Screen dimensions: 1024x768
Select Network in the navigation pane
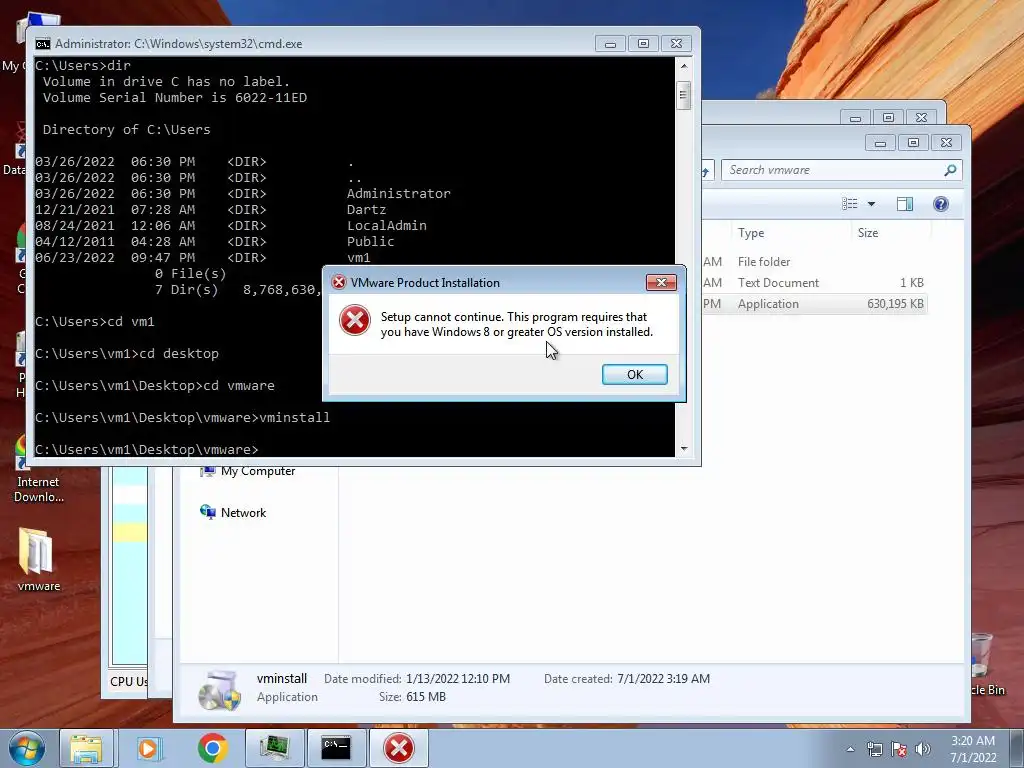click(233, 513)
